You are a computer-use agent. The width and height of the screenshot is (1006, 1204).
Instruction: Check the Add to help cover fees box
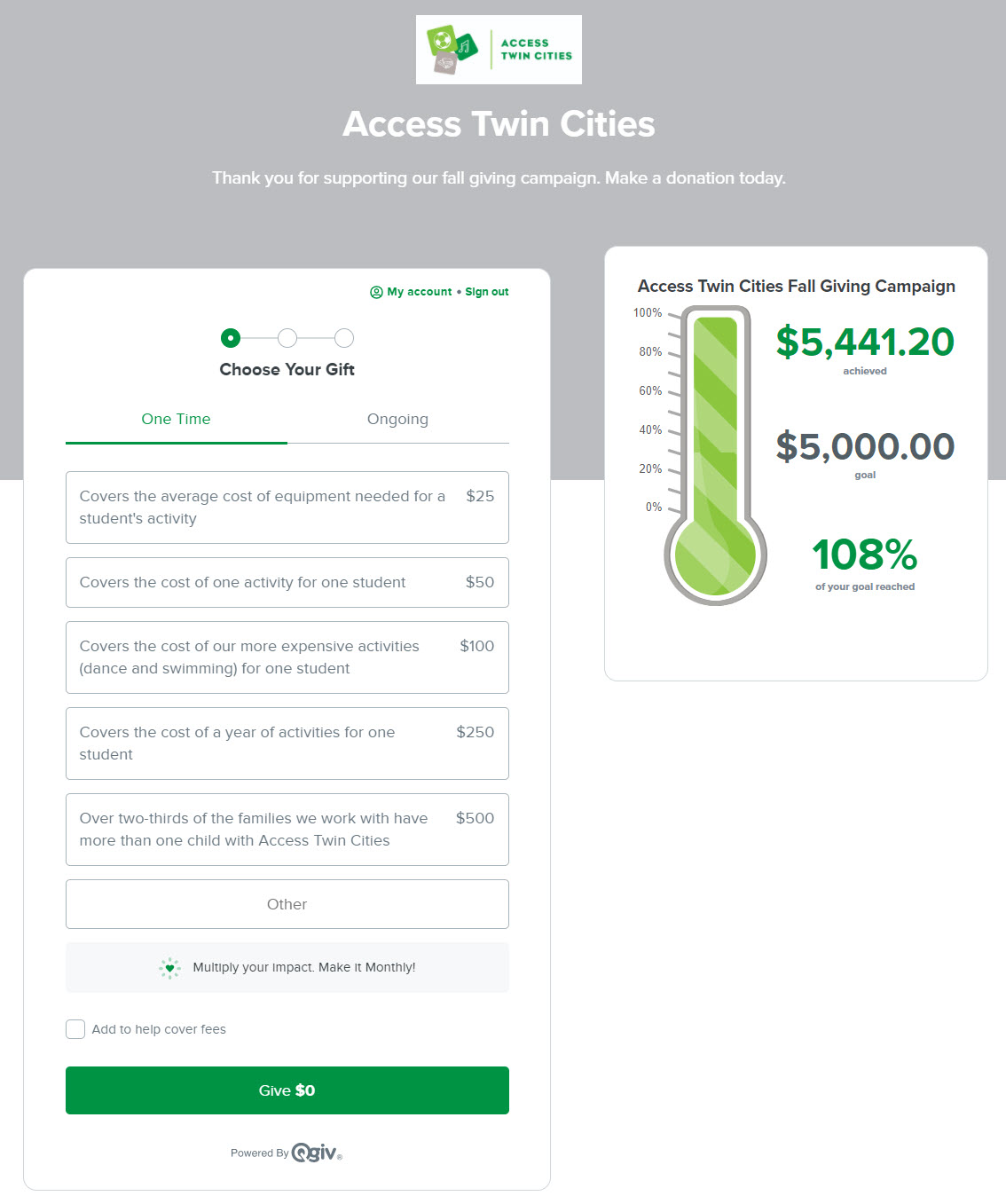coord(75,1029)
